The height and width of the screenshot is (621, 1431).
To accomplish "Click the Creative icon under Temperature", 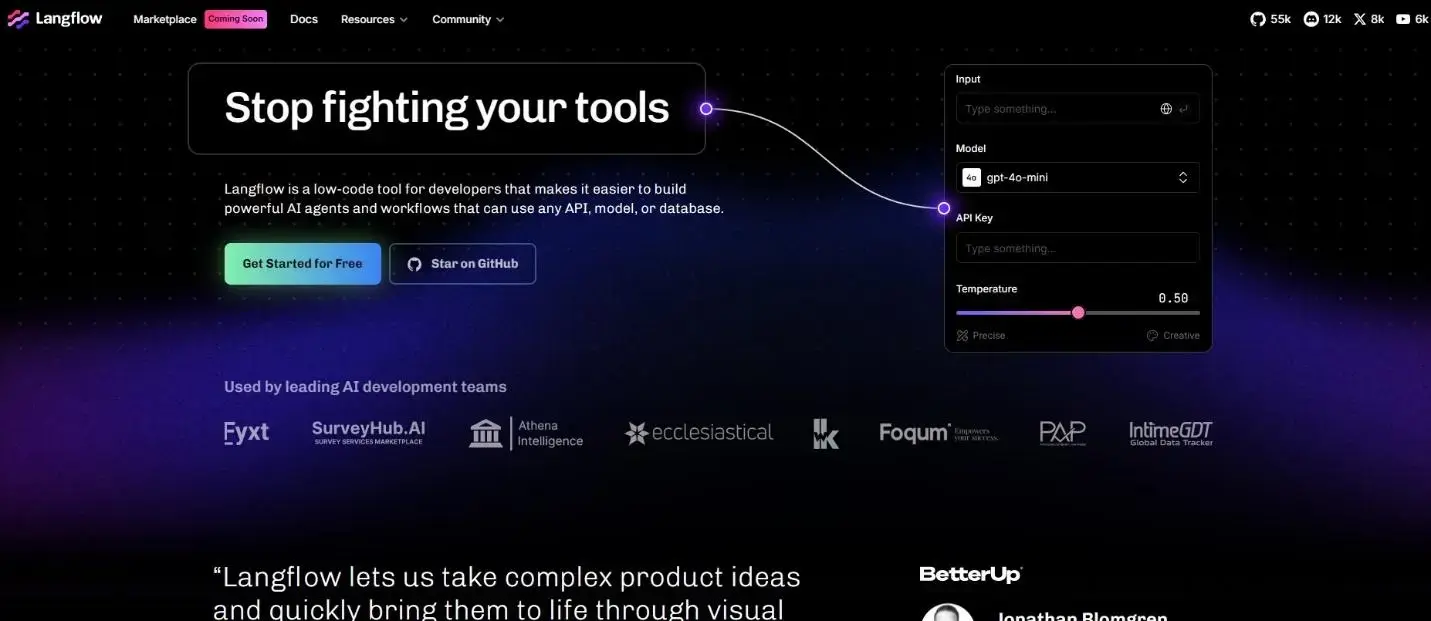I will click(1152, 336).
